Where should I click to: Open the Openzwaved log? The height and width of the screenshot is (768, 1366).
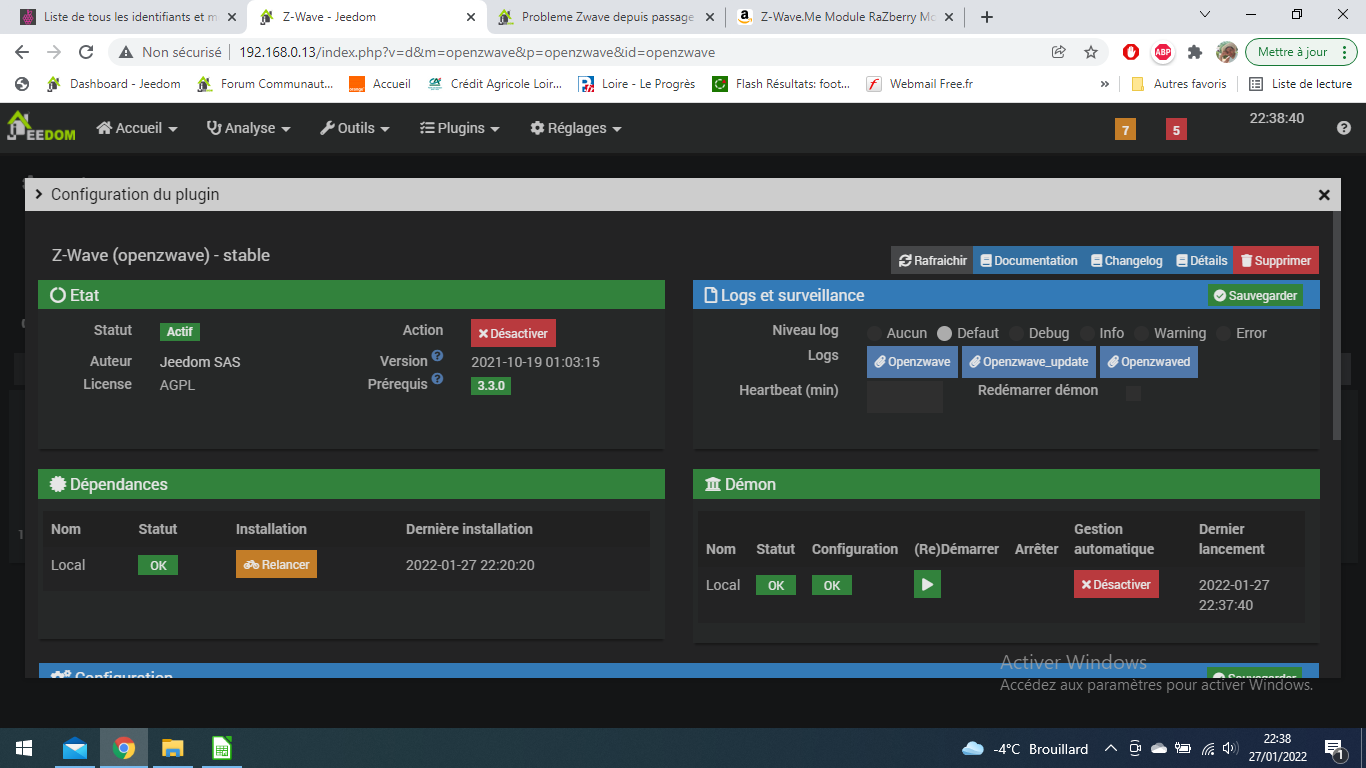point(1149,362)
